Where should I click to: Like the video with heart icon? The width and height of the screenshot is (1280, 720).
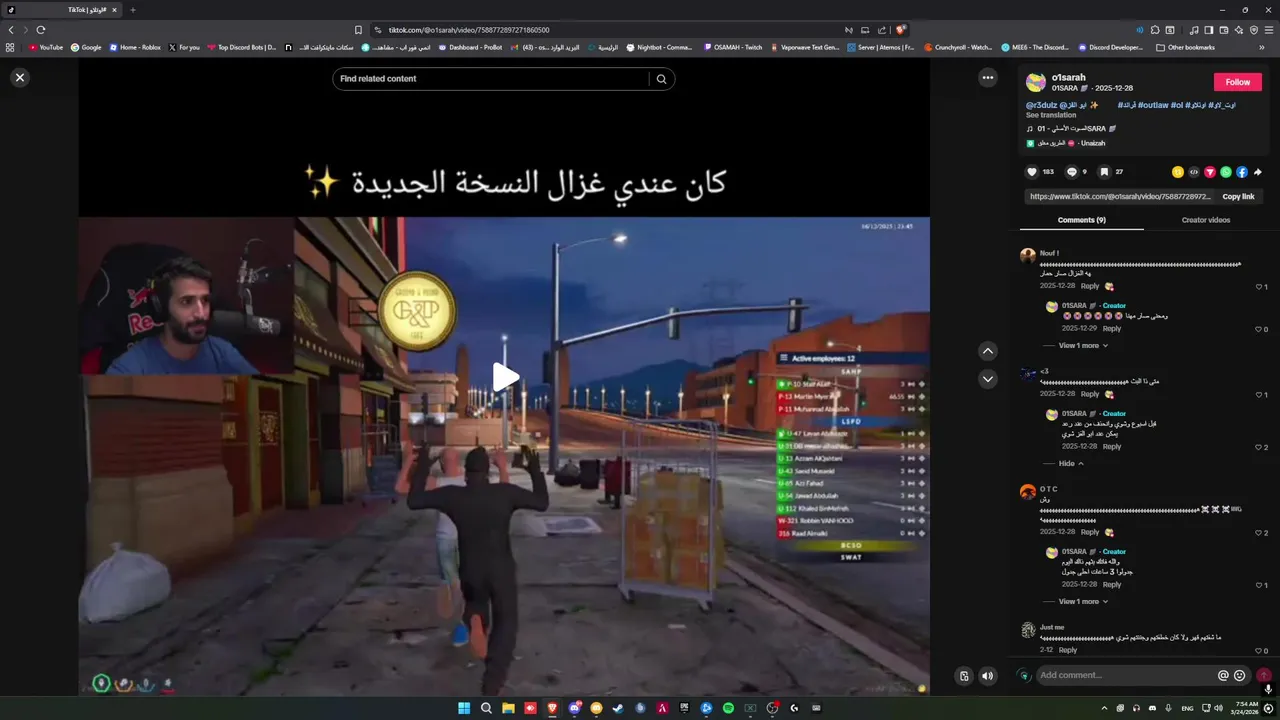[x=1033, y=172]
